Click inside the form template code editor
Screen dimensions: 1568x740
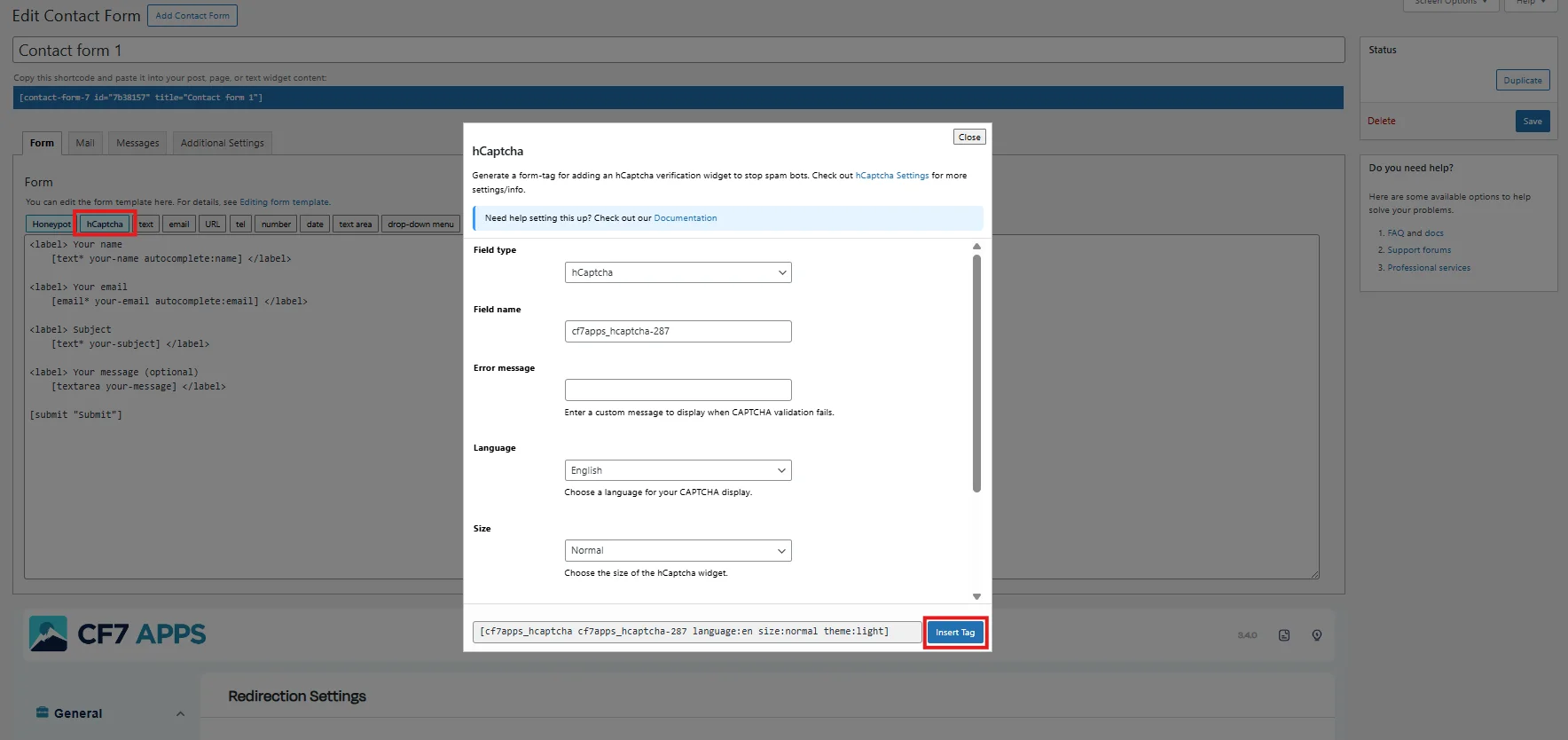coord(671,406)
